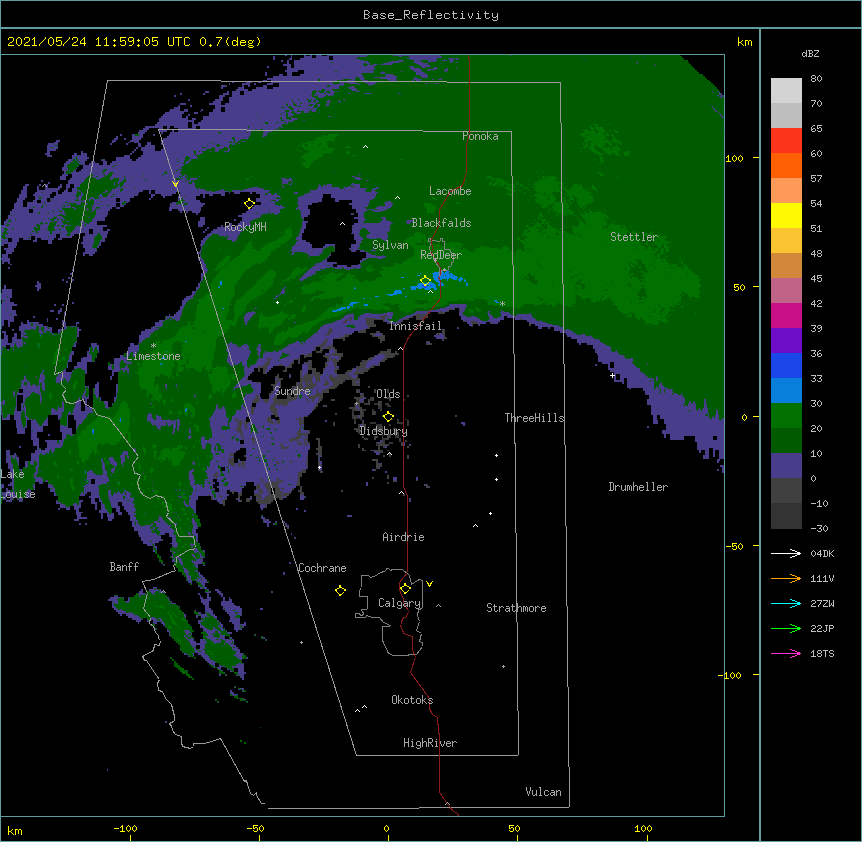Screen dimensions: 862x842
Task: Click the Base_Reflectivity title text
Action: 430,15
